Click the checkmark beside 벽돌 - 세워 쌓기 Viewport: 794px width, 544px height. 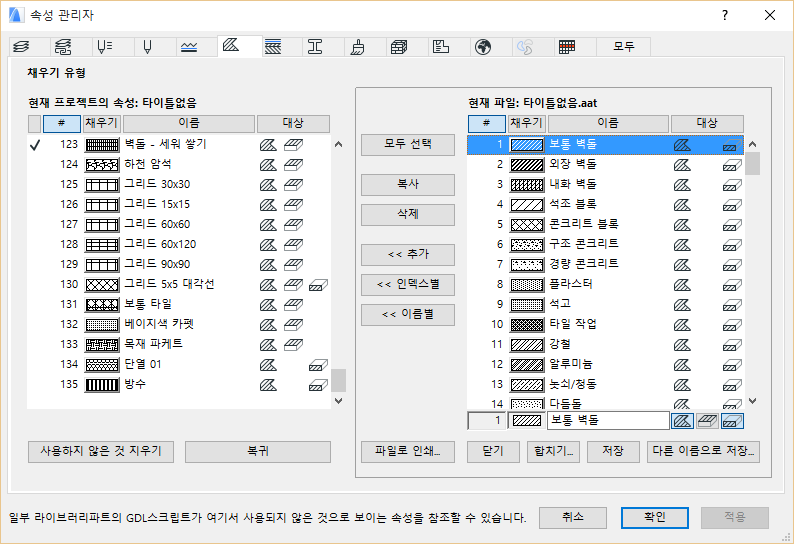(34, 145)
